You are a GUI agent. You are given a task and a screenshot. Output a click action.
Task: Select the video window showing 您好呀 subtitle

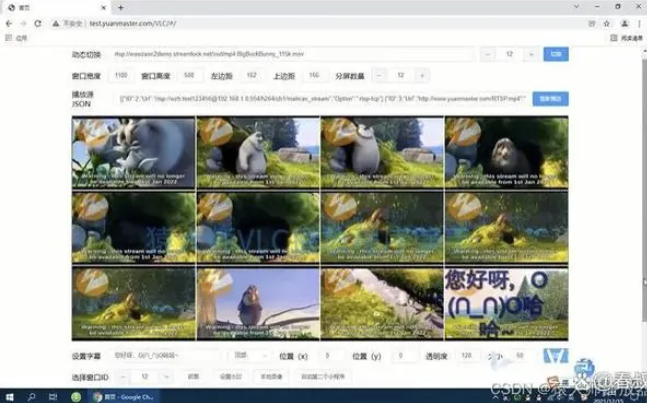506,303
